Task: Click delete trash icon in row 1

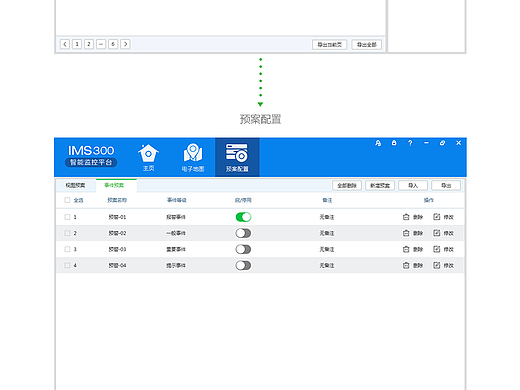Action: [406, 217]
